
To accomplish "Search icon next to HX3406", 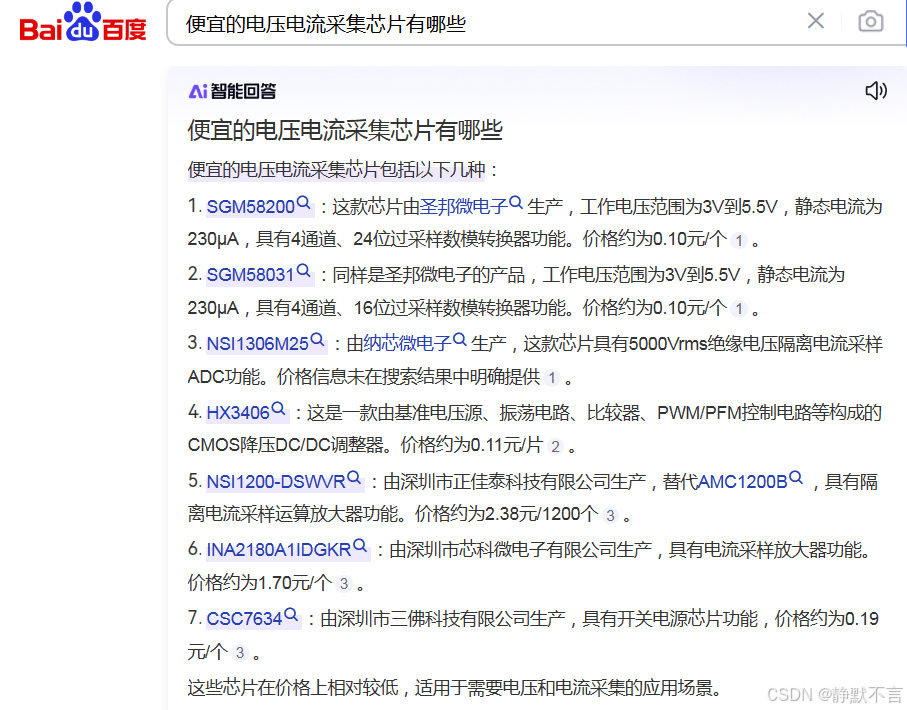I will [x=278, y=409].
